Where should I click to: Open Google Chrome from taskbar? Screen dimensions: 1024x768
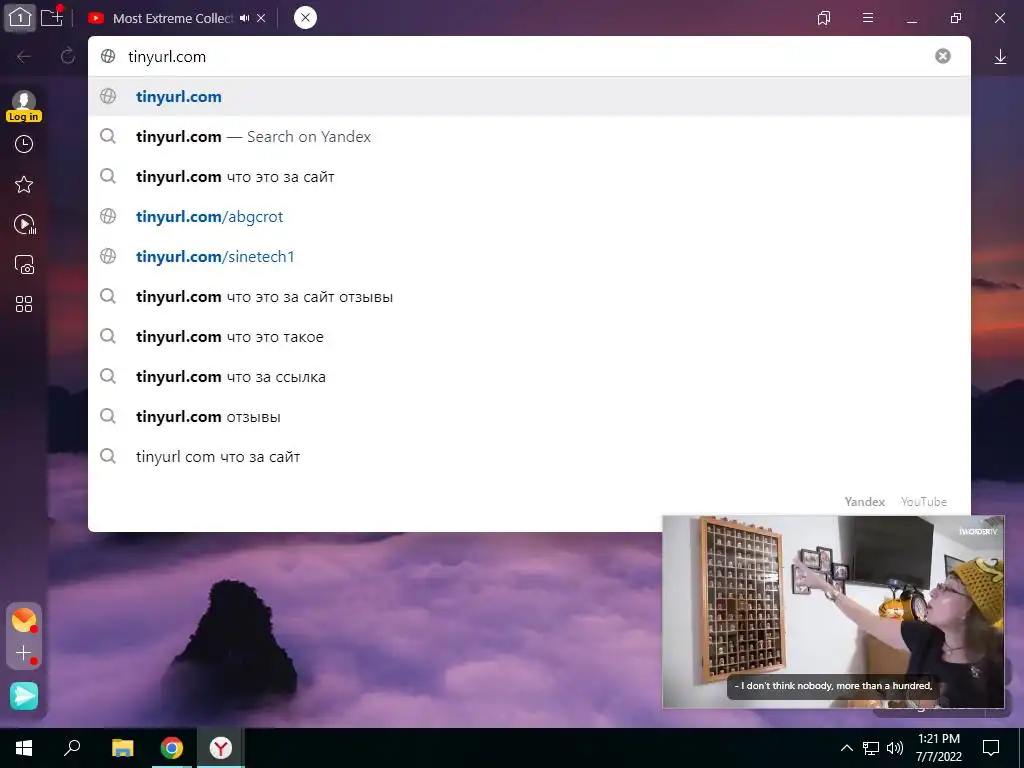172,748
